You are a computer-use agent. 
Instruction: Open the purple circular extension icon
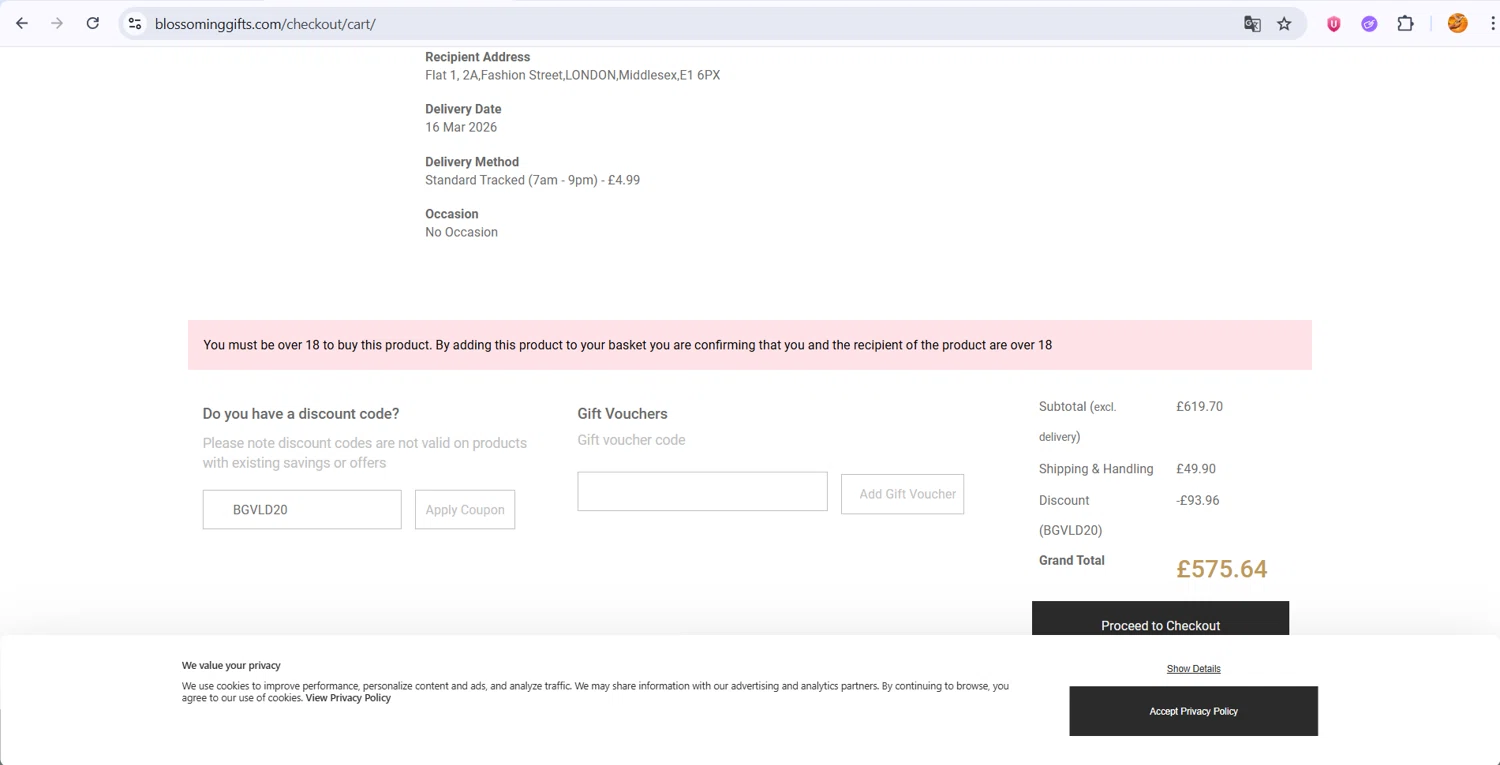coord(1369,24)
